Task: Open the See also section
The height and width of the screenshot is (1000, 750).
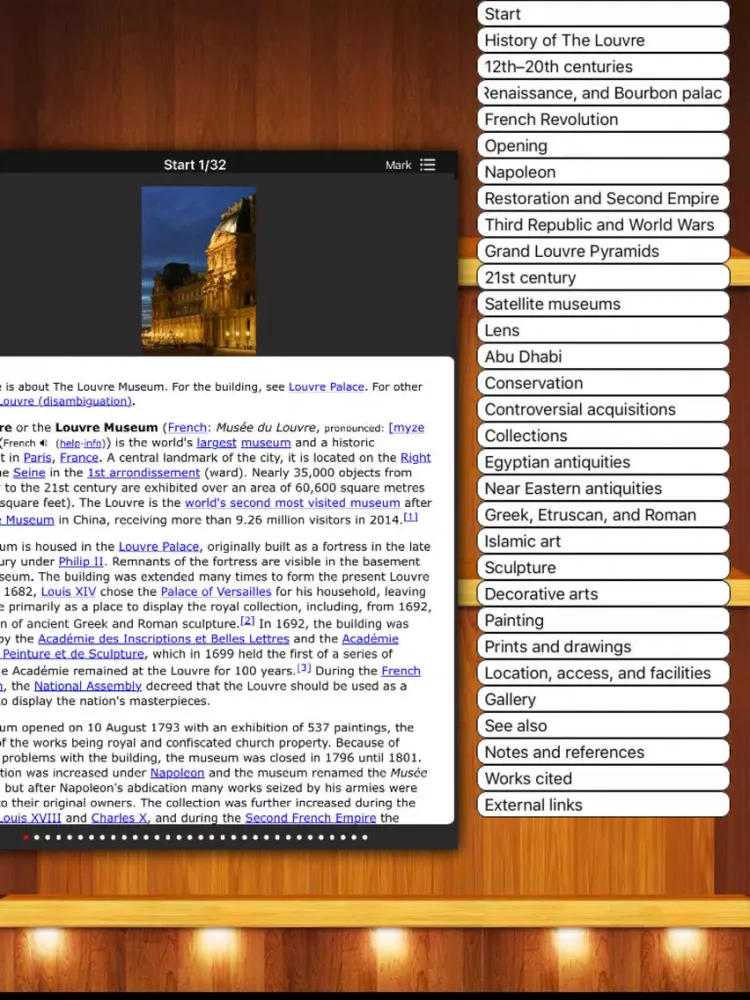Action: coord(603,726)
